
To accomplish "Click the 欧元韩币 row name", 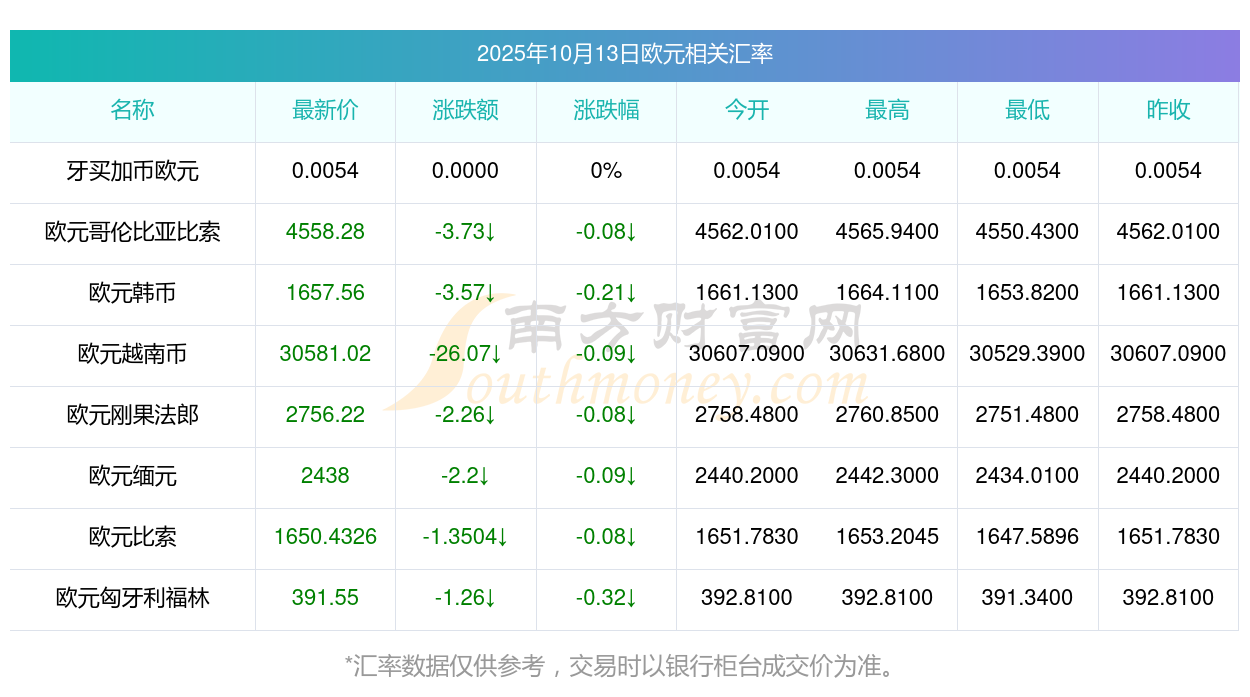I will (132, 293).
